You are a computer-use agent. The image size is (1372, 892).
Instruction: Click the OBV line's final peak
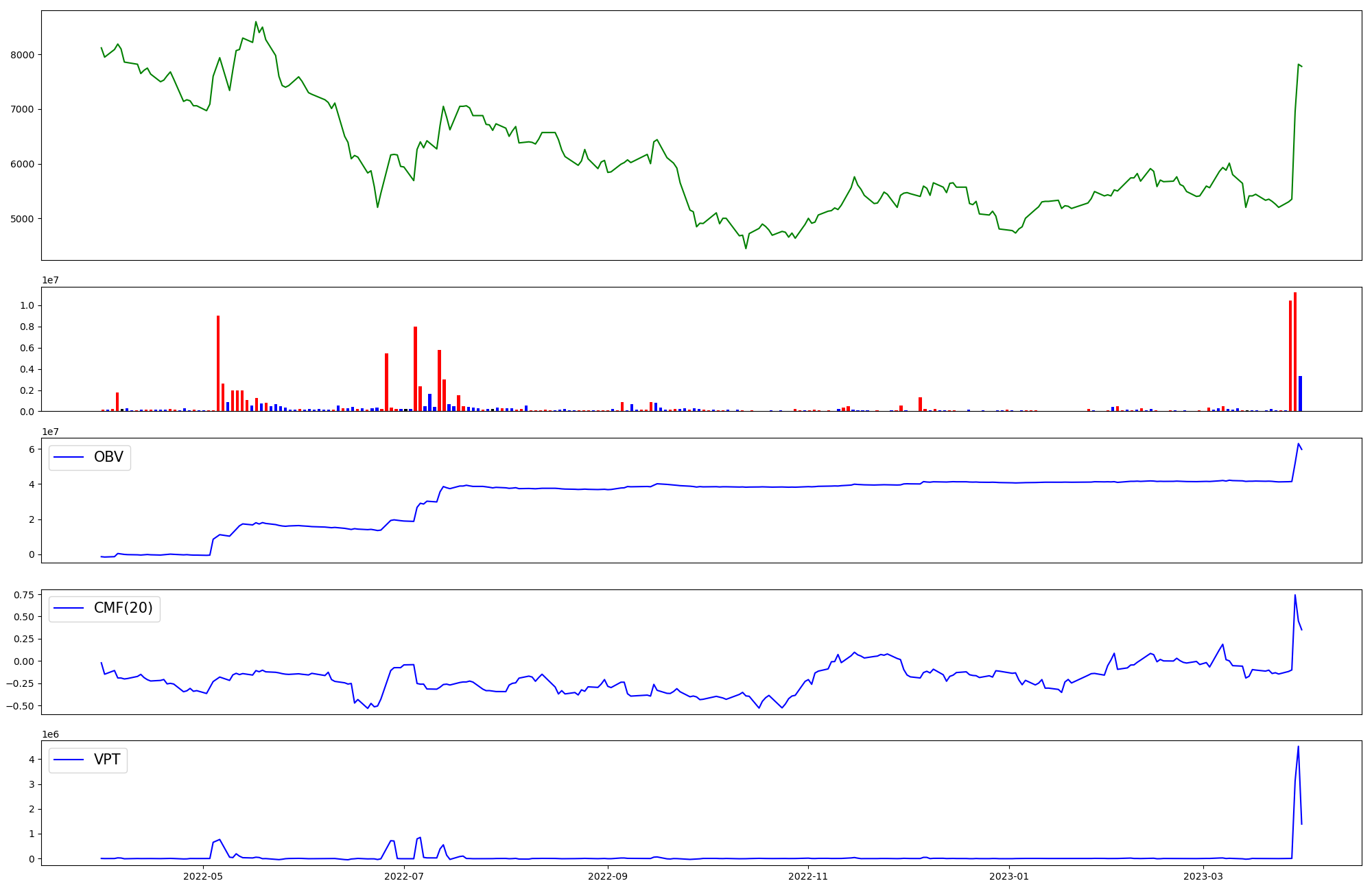pyautogui.click(x=1298, y=444)
